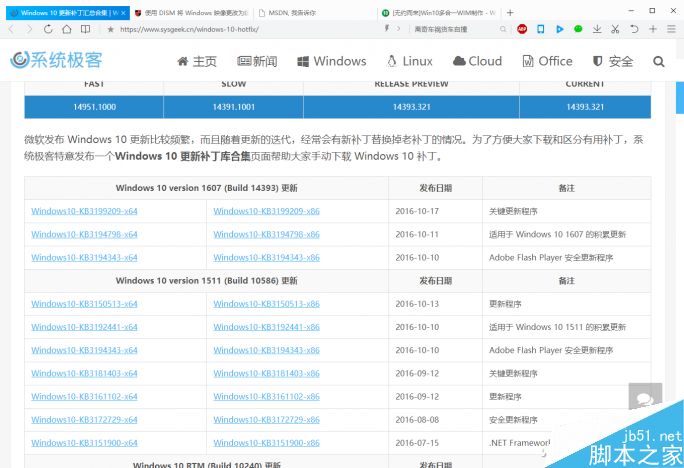Open the Windows10-KB3150513-x86 link
The width and height of the screenshot is (684, 468).
point(267,304)
